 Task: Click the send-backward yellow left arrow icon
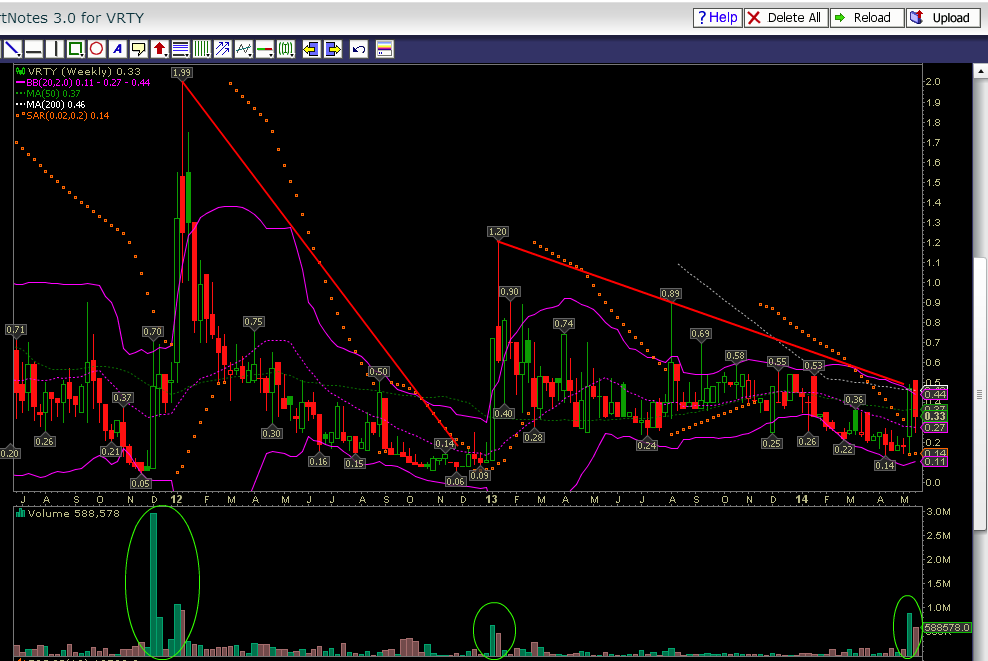pos(311,49)
